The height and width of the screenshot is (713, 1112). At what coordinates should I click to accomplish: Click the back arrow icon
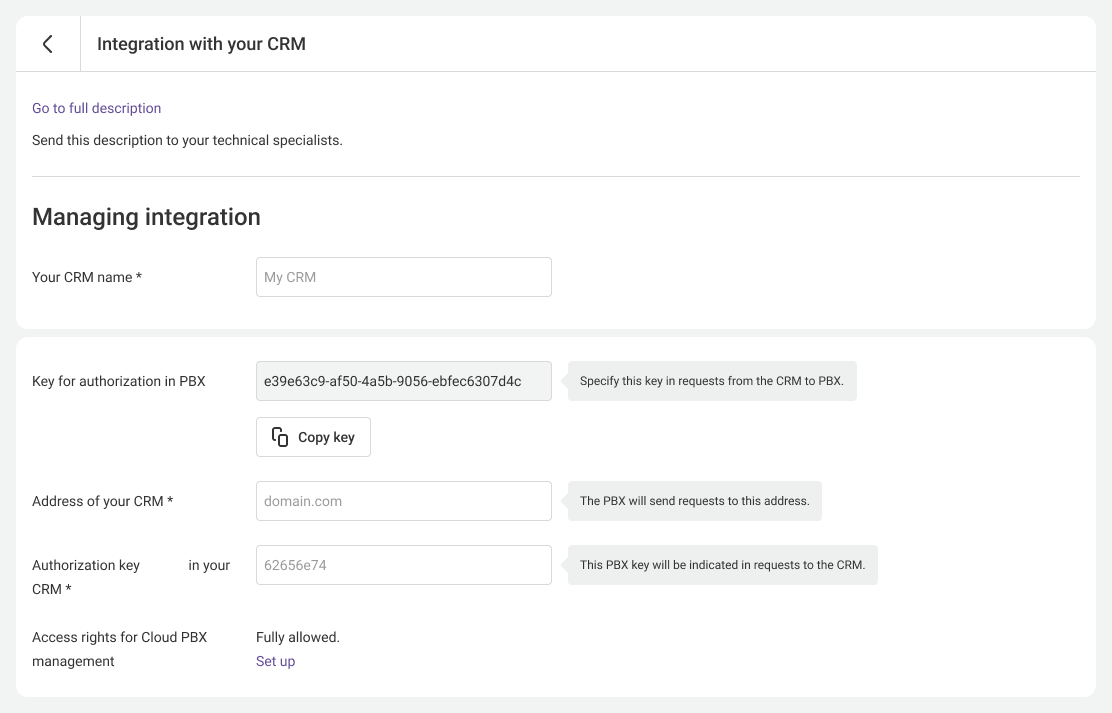point(47,44)
